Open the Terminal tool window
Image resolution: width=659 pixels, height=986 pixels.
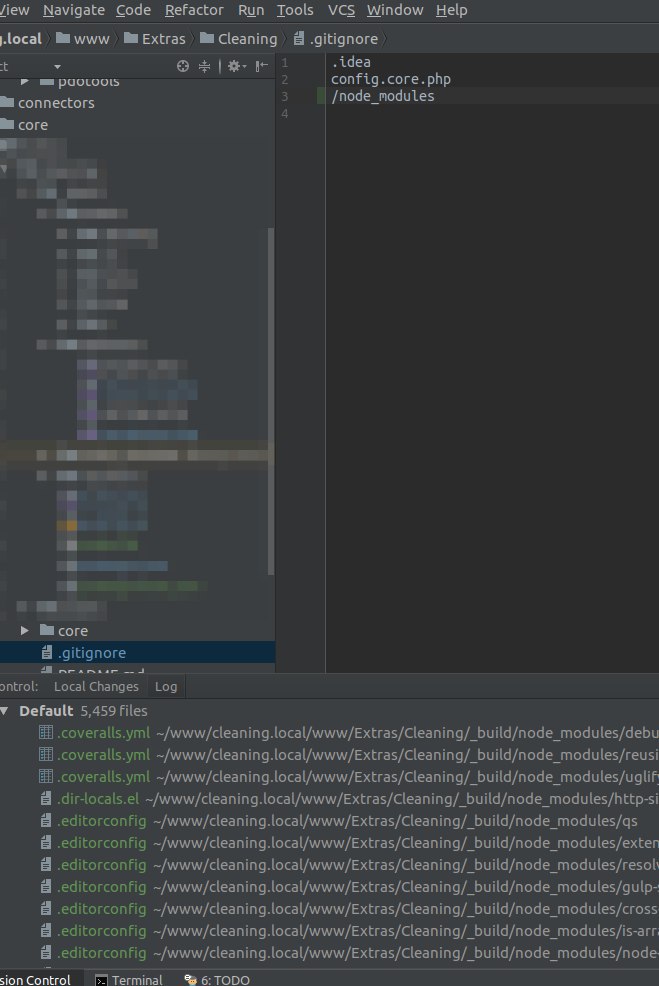tap(129, 980)
